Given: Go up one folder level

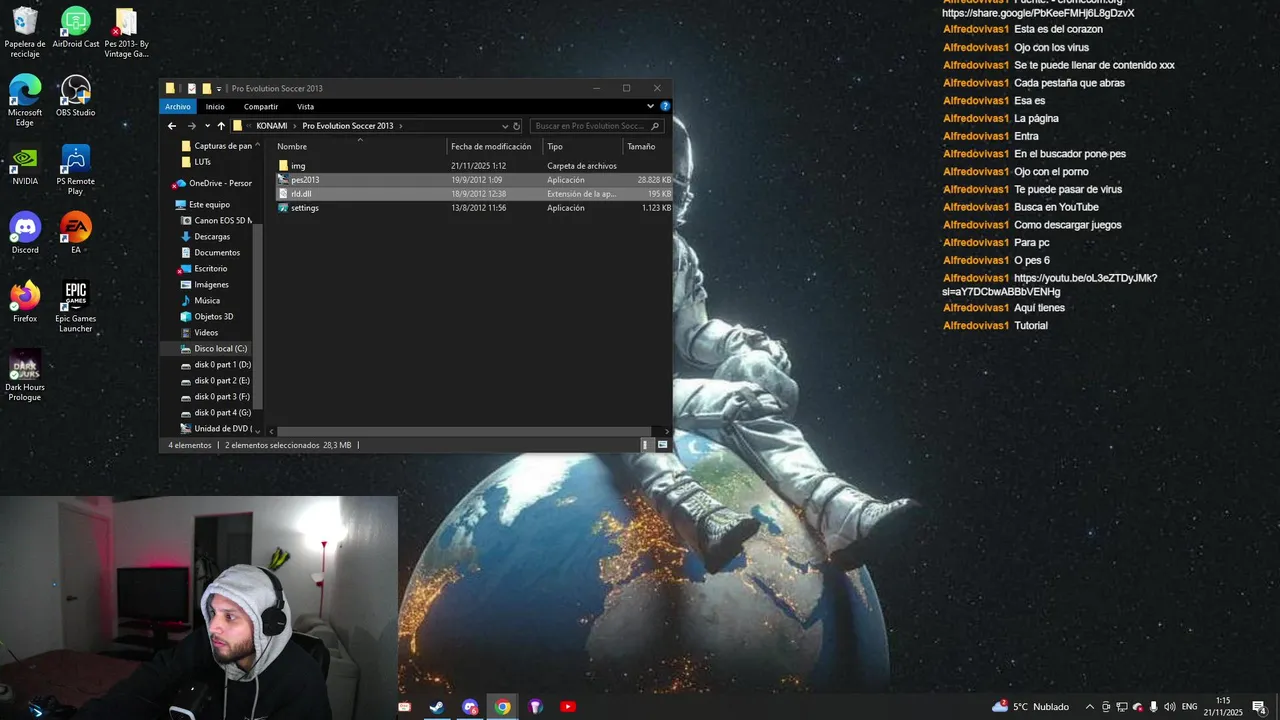Looking at the screenshot, I should [x=221, y=126].
